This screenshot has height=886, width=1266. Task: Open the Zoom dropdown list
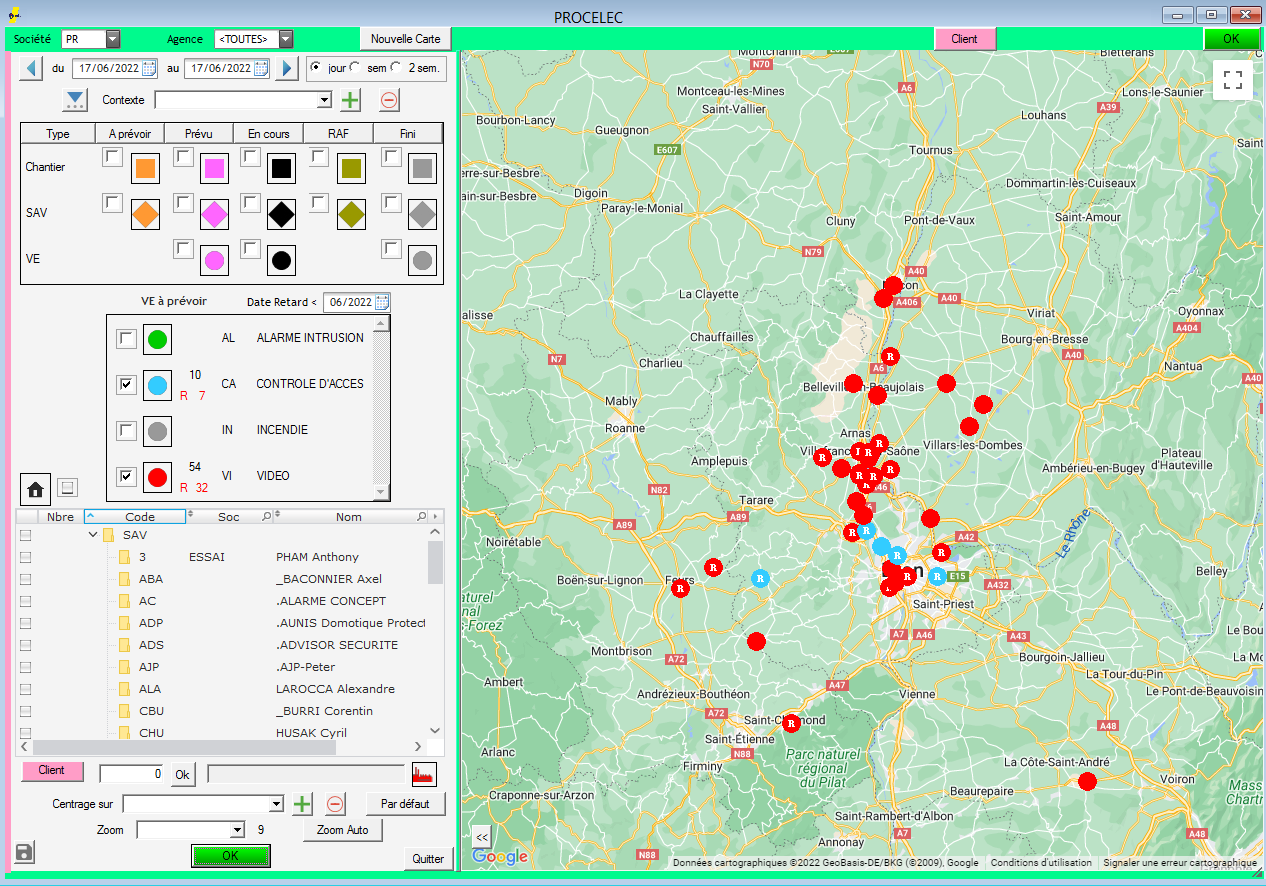coord(237,830)
